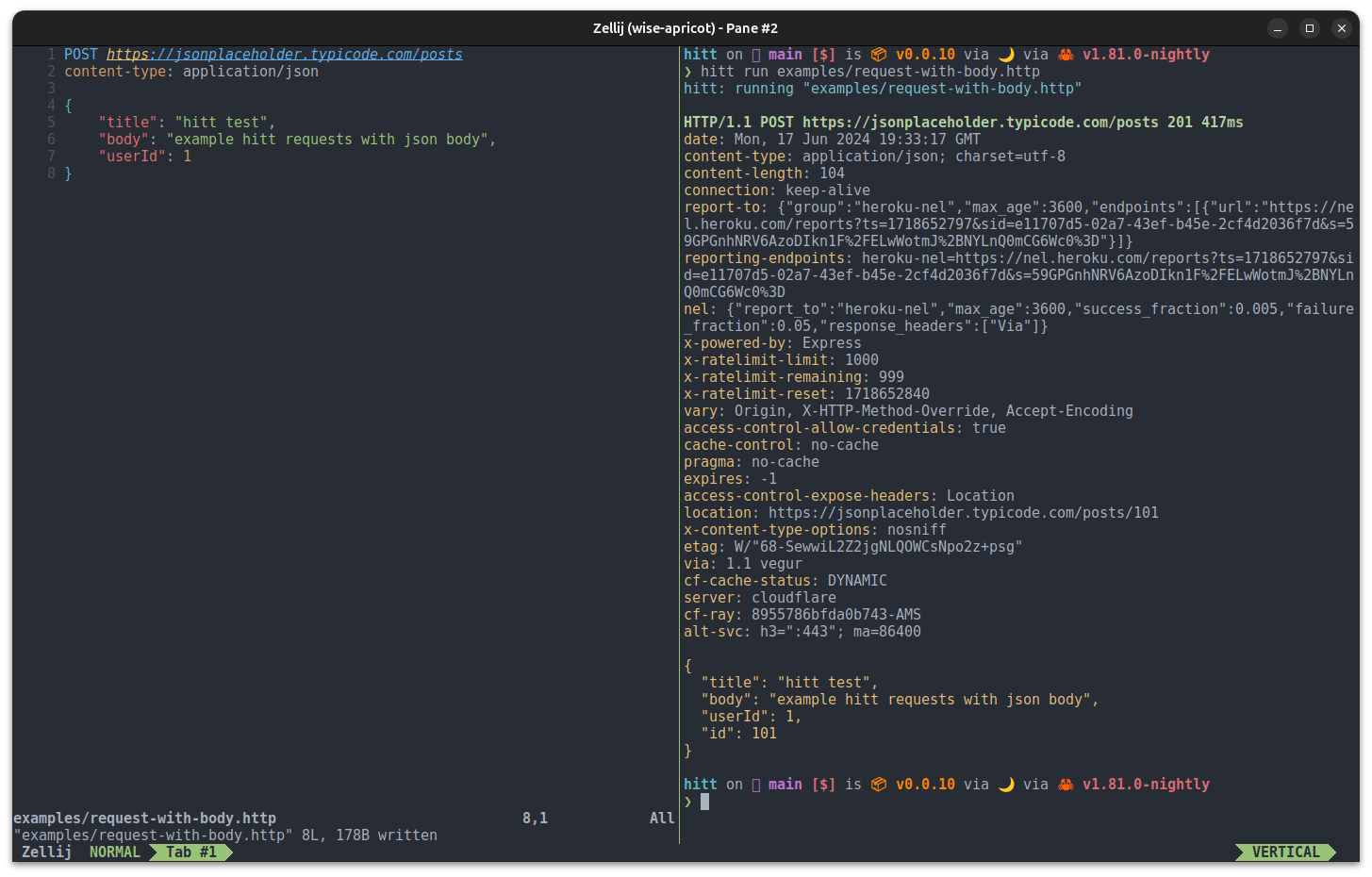Click the "userId": 1, line in response body

[752, 717]
